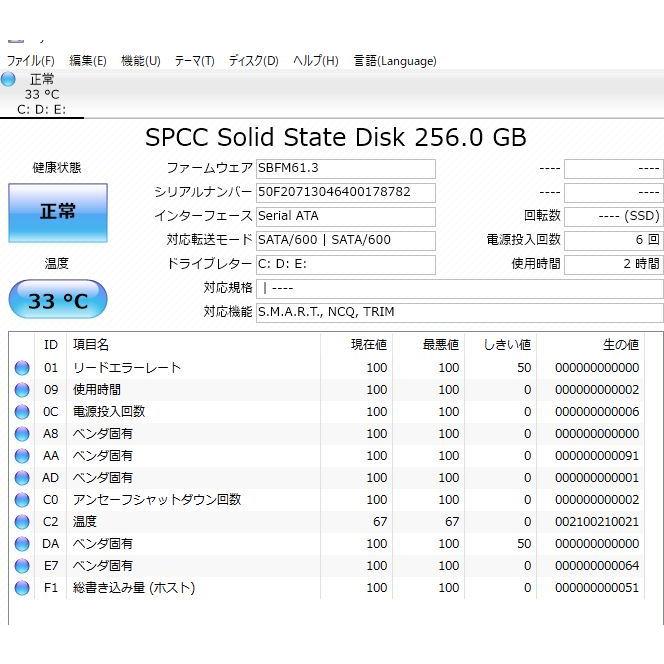Click the 項目名 column header
Viewport: 664px width, 664px height.
click(x=193, y=345)
